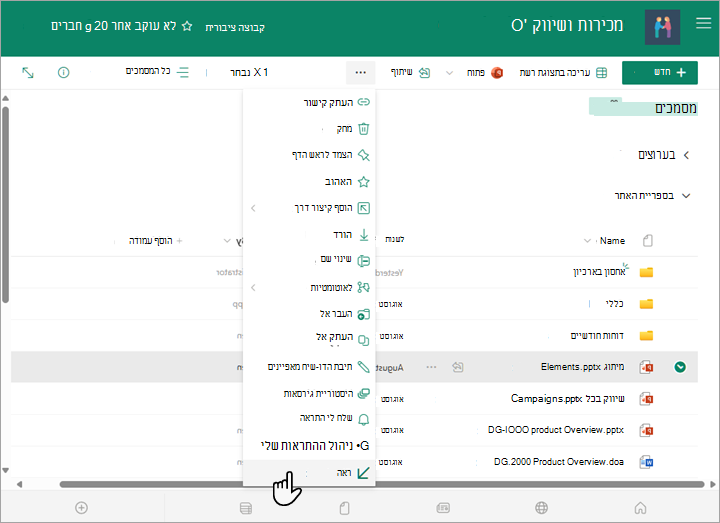Open the files icon in bottom bar
The image size is (720, 523).
pyautogui.click(x=344, y=508)
